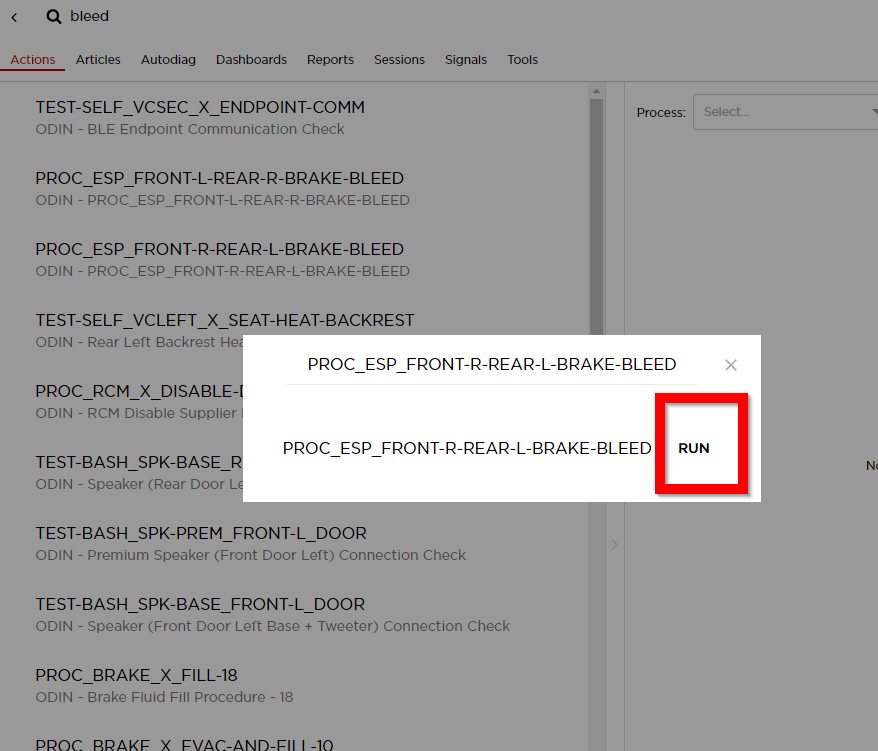Collapse panel using the divider chevron

[x=615, y=544]
